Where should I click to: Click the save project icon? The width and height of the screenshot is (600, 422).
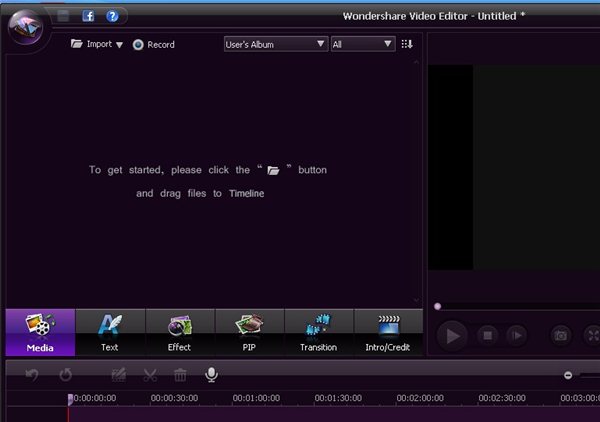(x=63, y=16)
